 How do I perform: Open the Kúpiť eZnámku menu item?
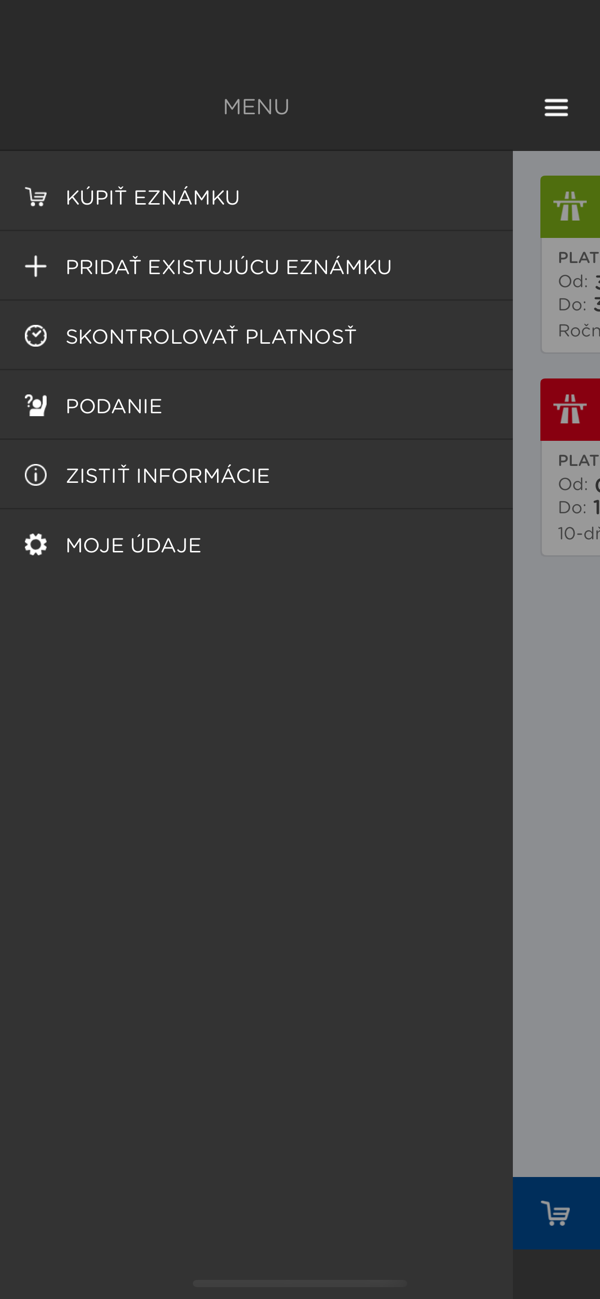153,198
